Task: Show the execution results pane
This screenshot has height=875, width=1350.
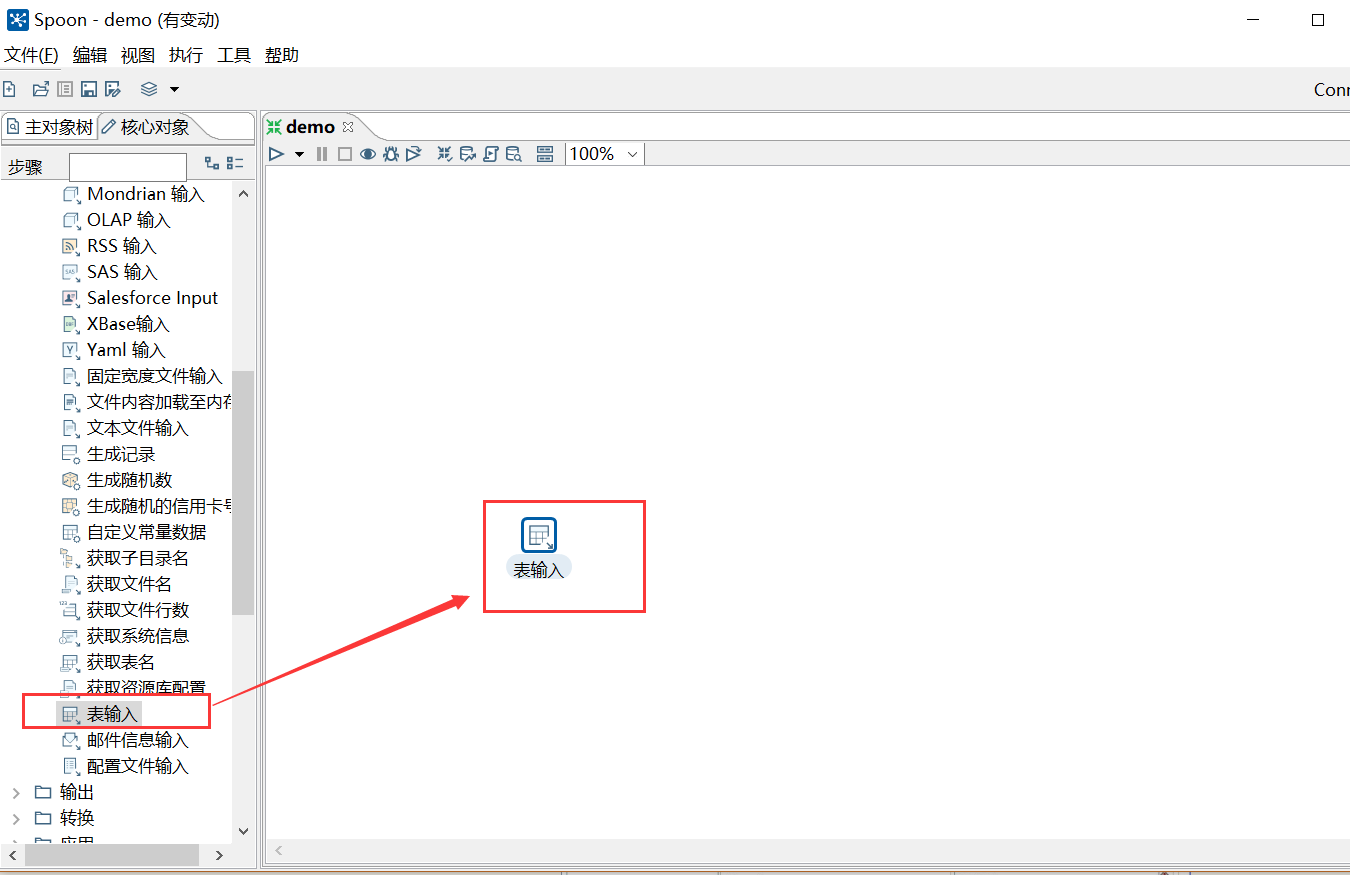Action: tap(545, 154)
